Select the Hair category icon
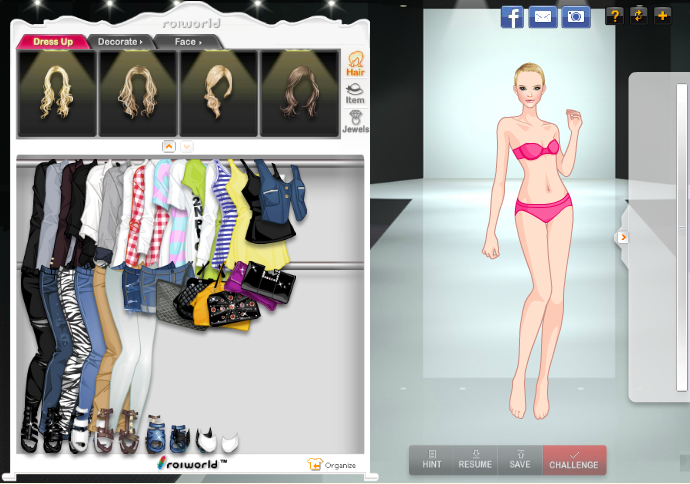This screenshot has height=484, width=690. point(355,64)
